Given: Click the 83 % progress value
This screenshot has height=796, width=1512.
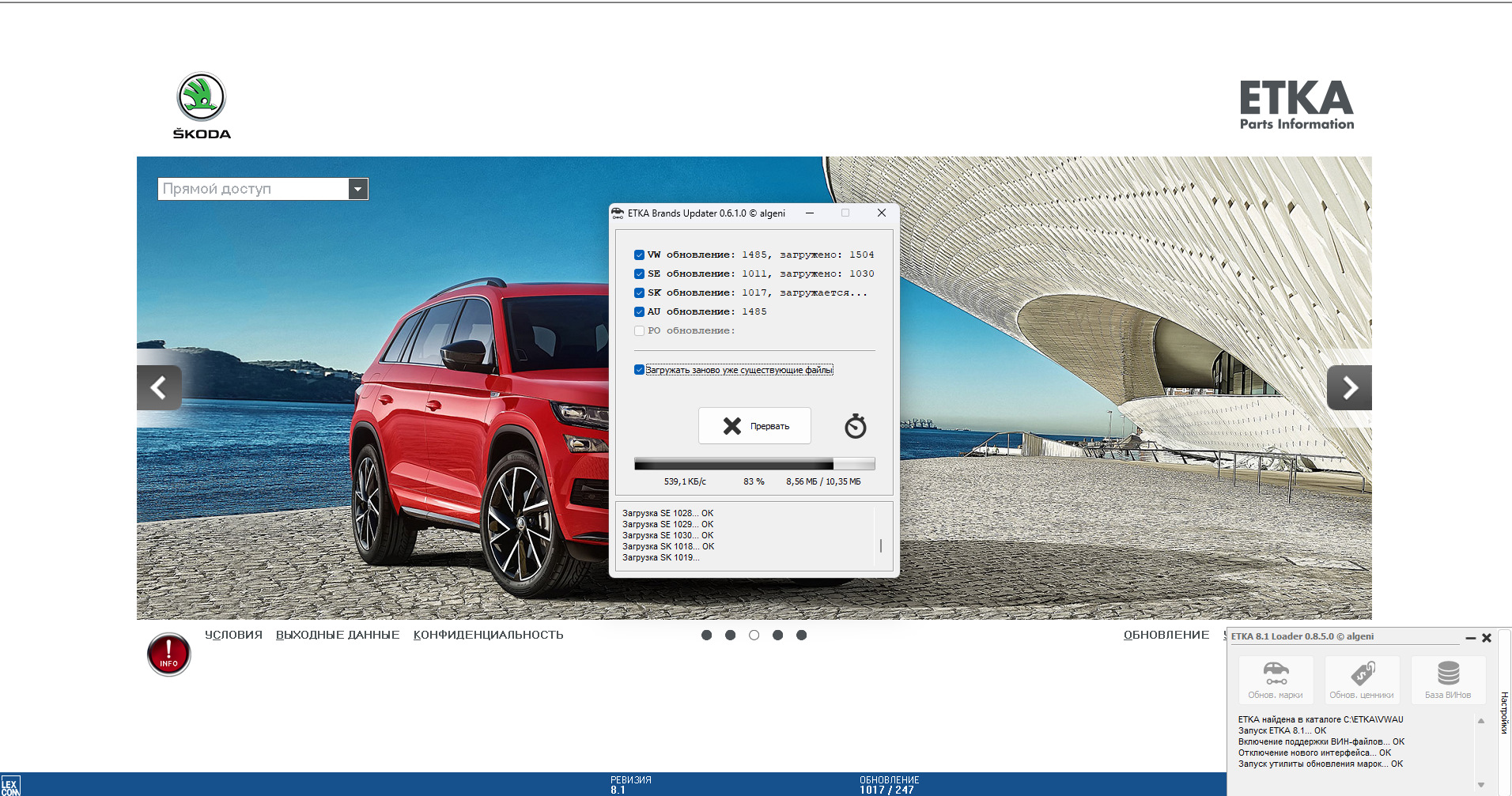Looking at the screenshot, I should [x=754, y=481].
